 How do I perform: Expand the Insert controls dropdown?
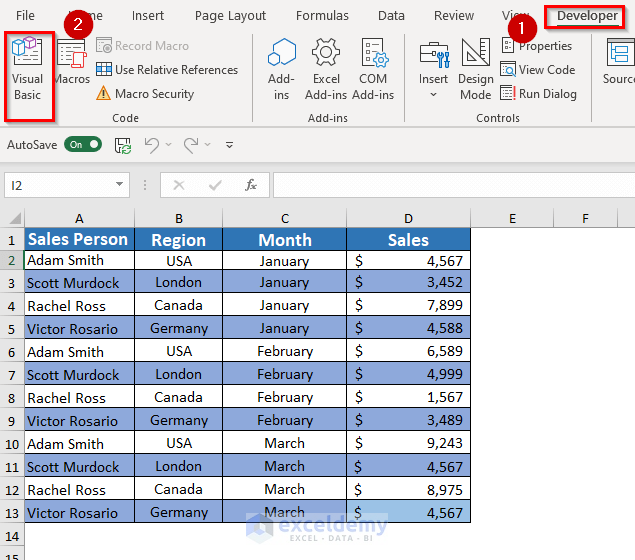tap(433, 95)
